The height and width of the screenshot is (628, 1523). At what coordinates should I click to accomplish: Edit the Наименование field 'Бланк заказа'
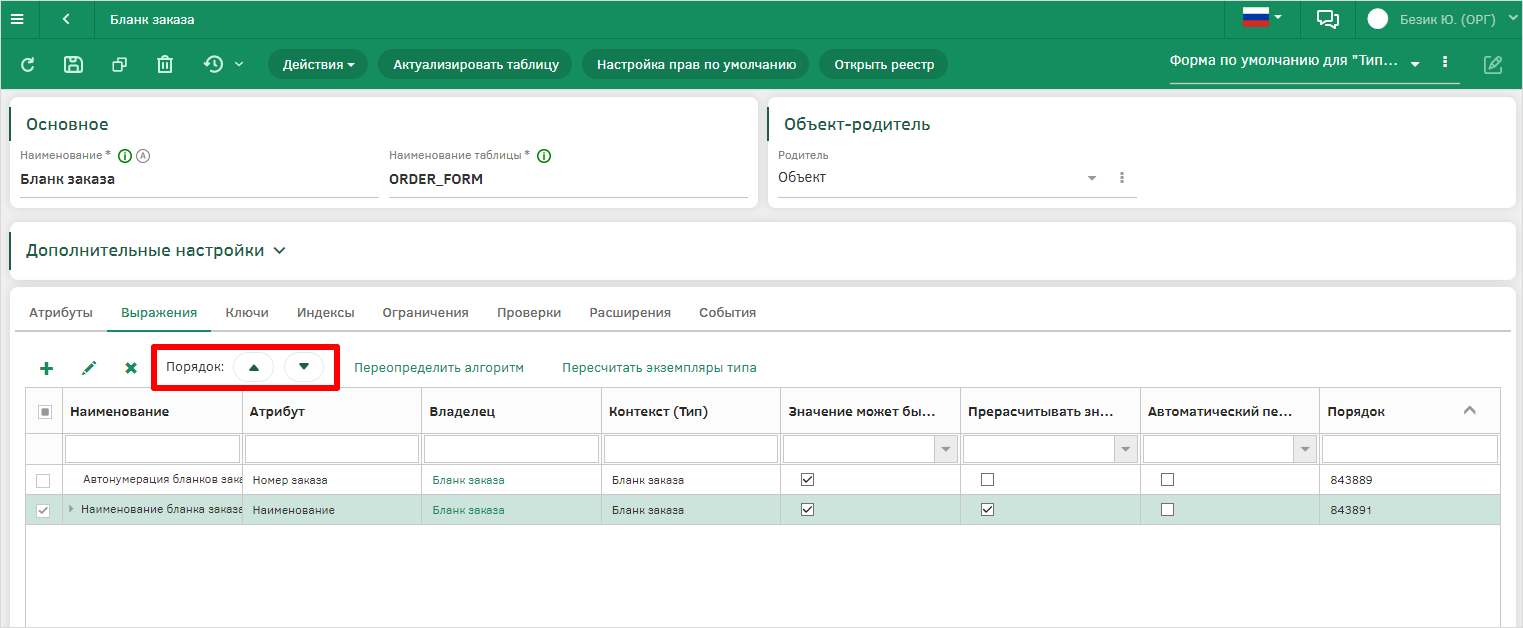199,180
